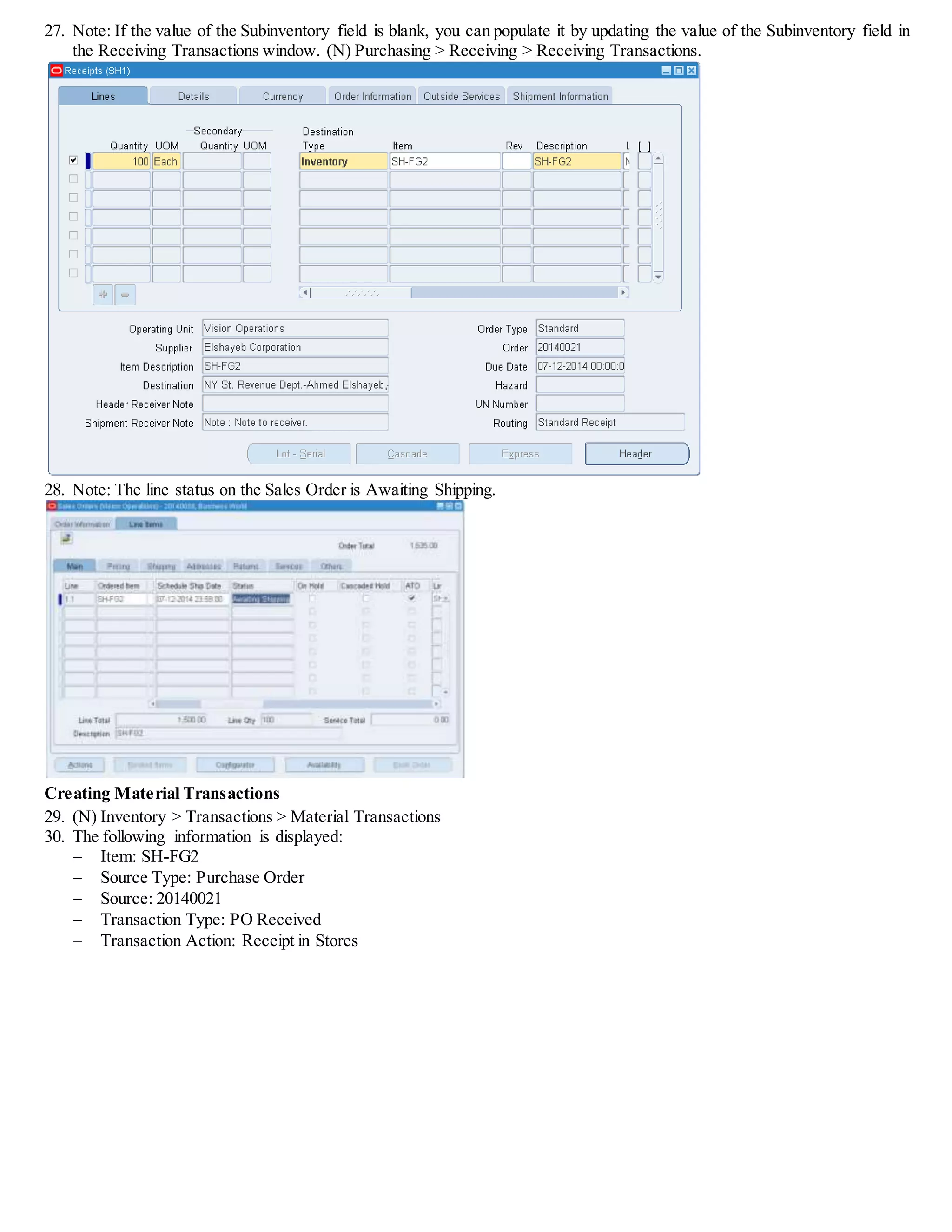The width and height of the screenshot is (952, 1232).
Task: Click the Cascade button
Action: point(407,454)
